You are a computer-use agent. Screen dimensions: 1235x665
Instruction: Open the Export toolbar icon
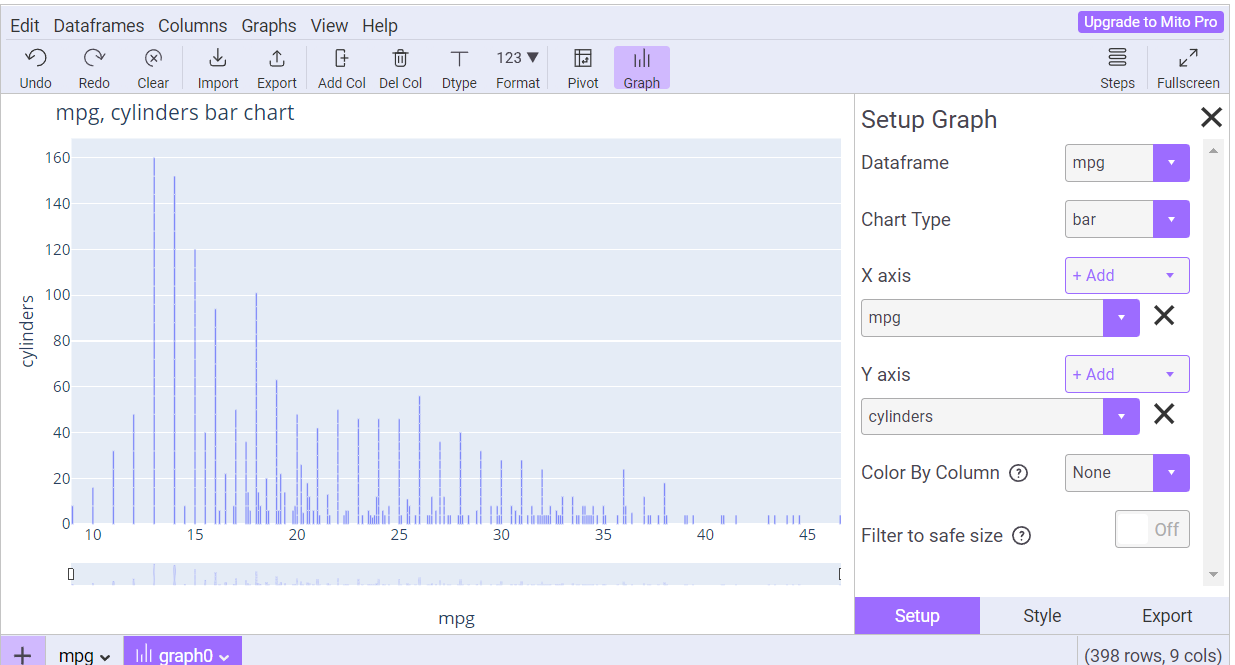[x=277, y=58]
